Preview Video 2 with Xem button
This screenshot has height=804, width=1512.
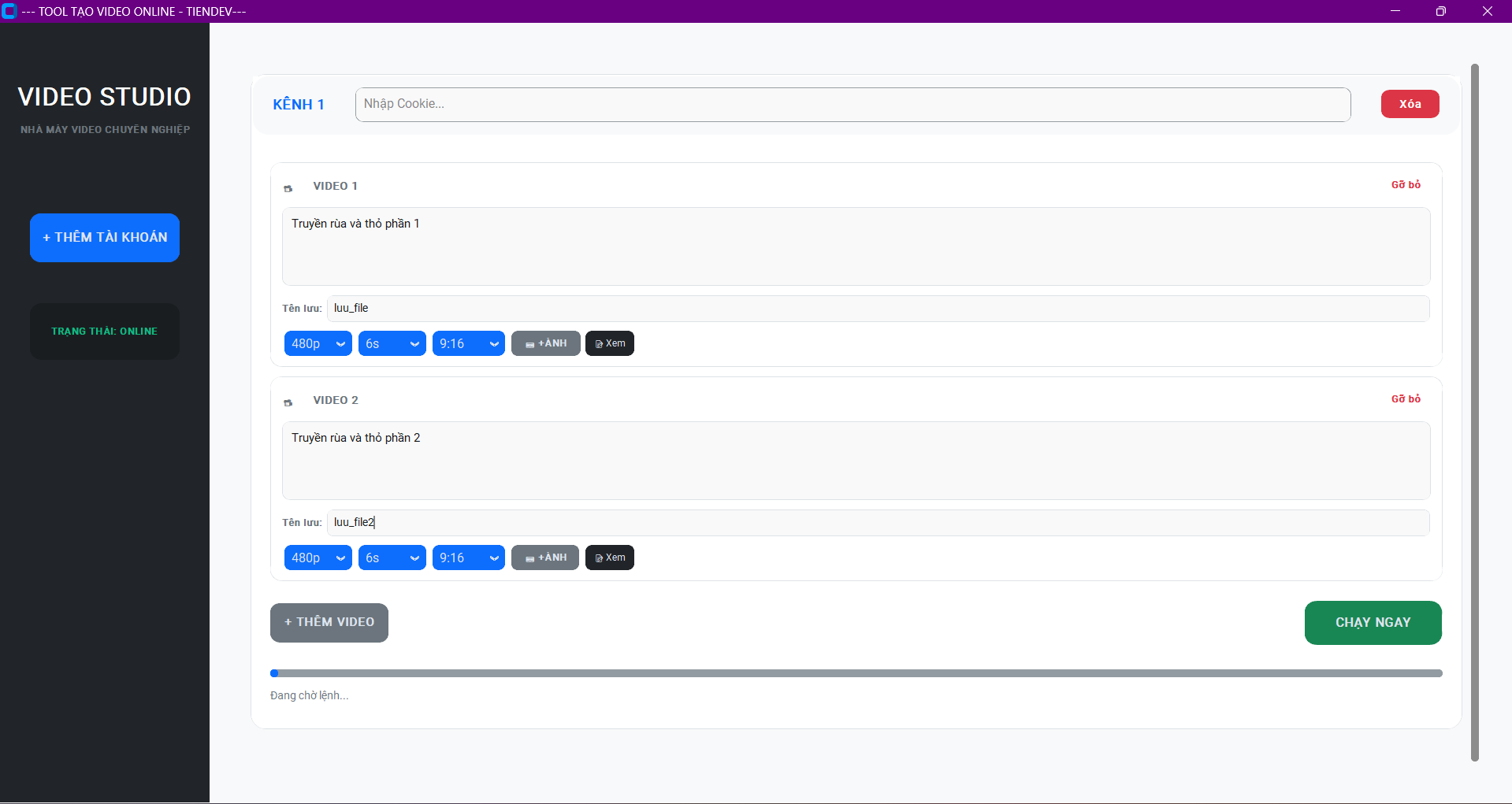coord(610,558)
